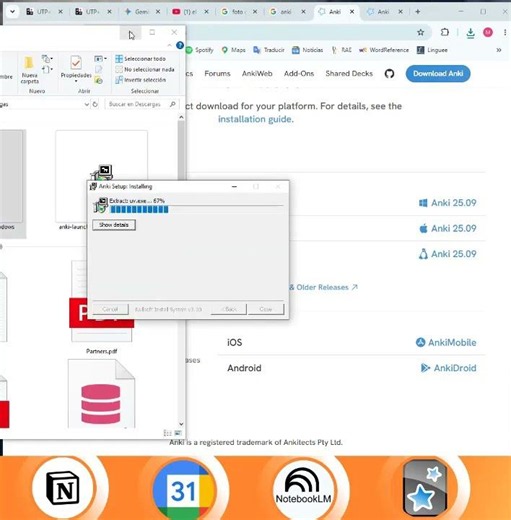Switch to the YouTube tab

(x=190, y=12)
